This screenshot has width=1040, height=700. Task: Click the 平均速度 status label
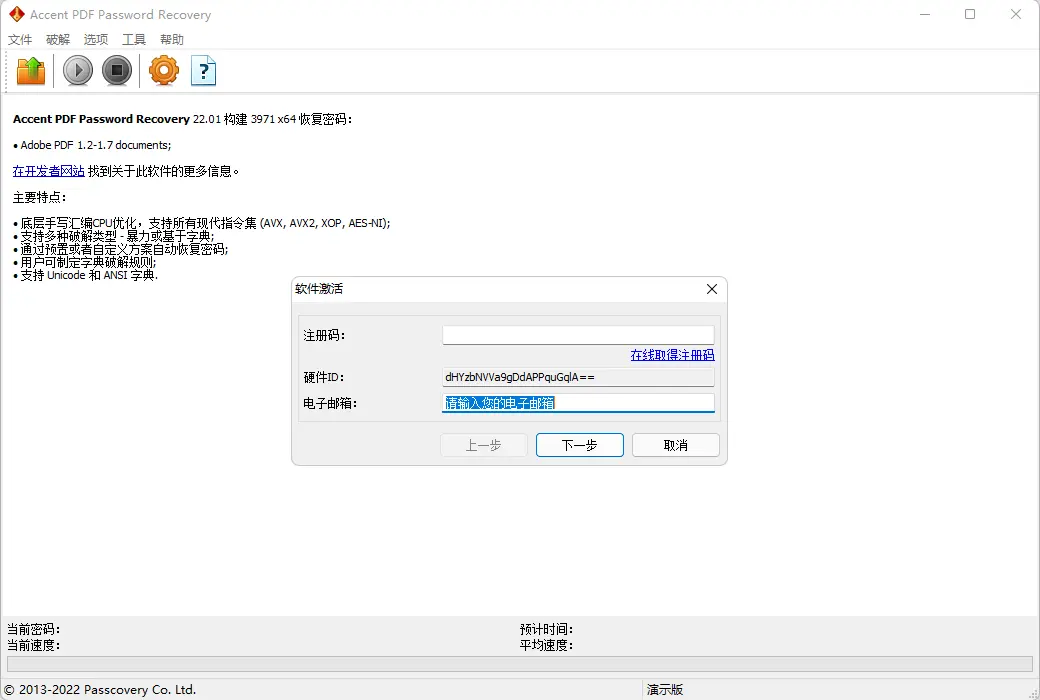click(546, 645)
